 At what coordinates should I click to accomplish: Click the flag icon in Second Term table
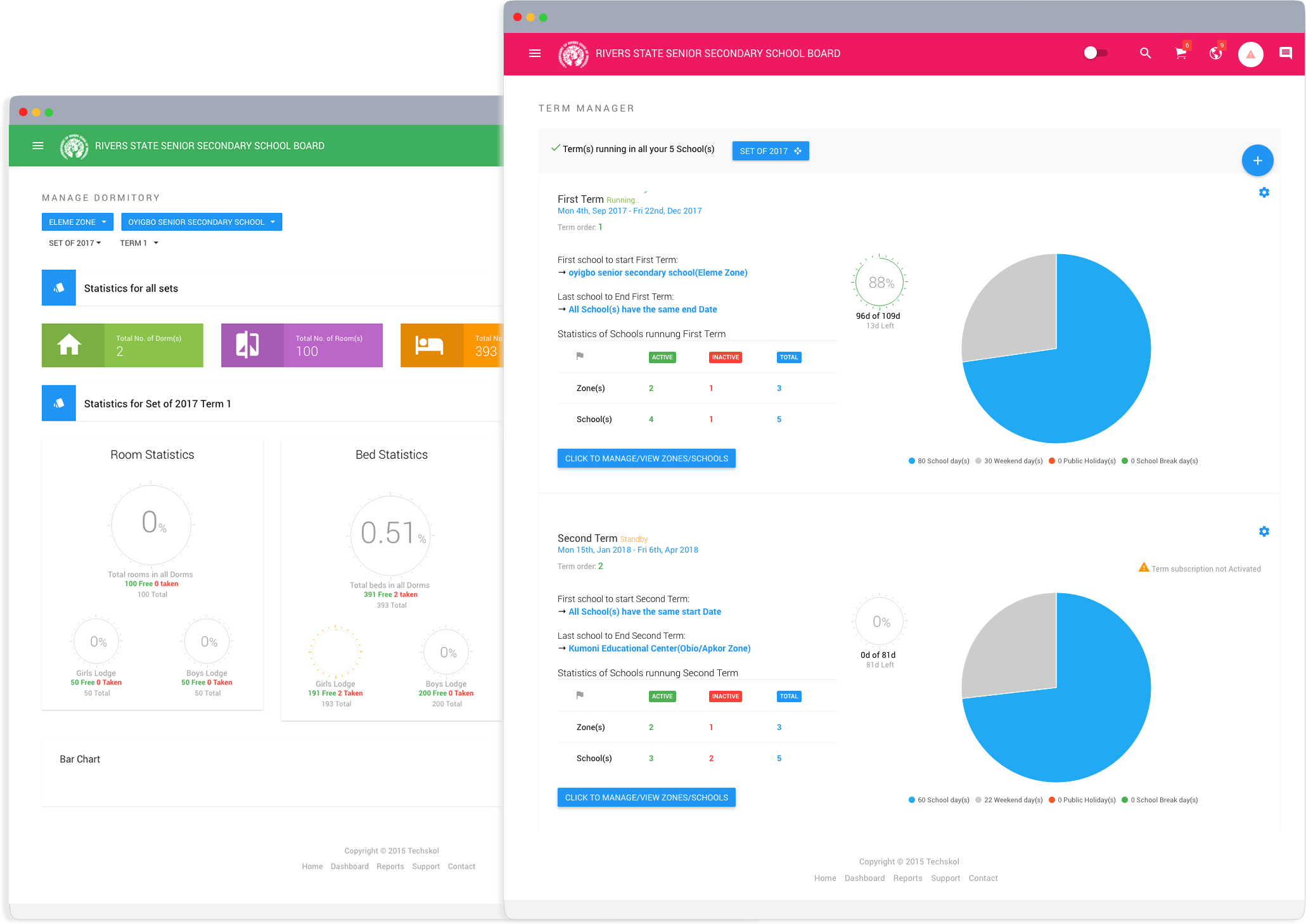[579, 695]
